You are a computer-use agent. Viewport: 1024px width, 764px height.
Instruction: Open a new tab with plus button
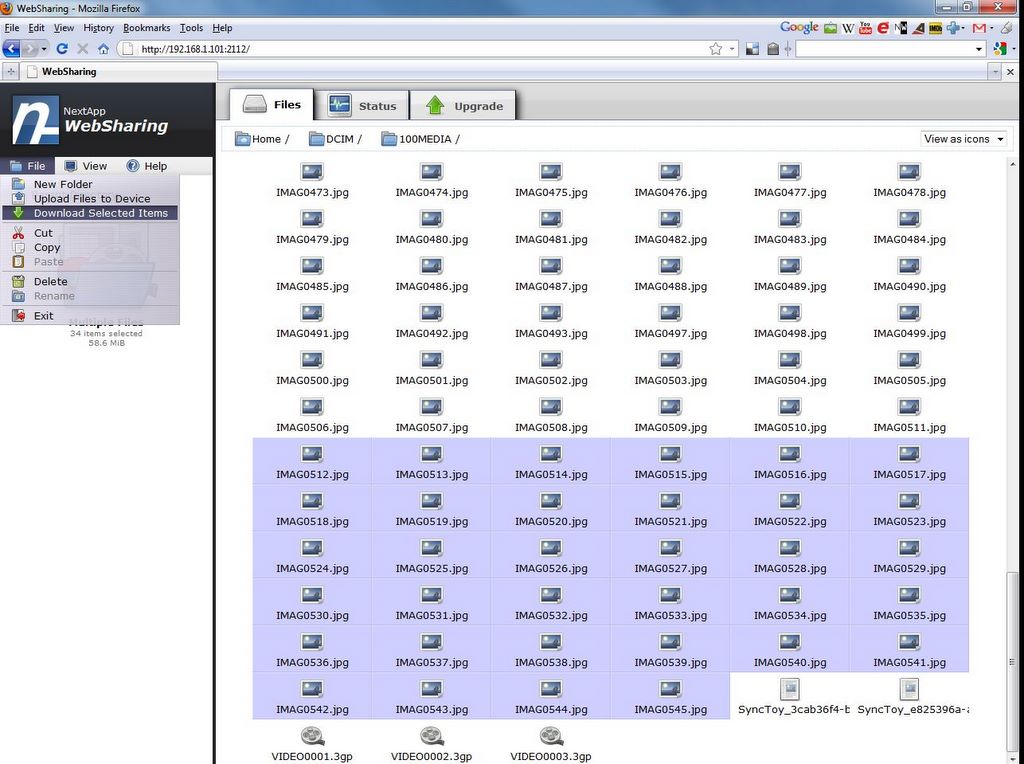click(10, 72)
